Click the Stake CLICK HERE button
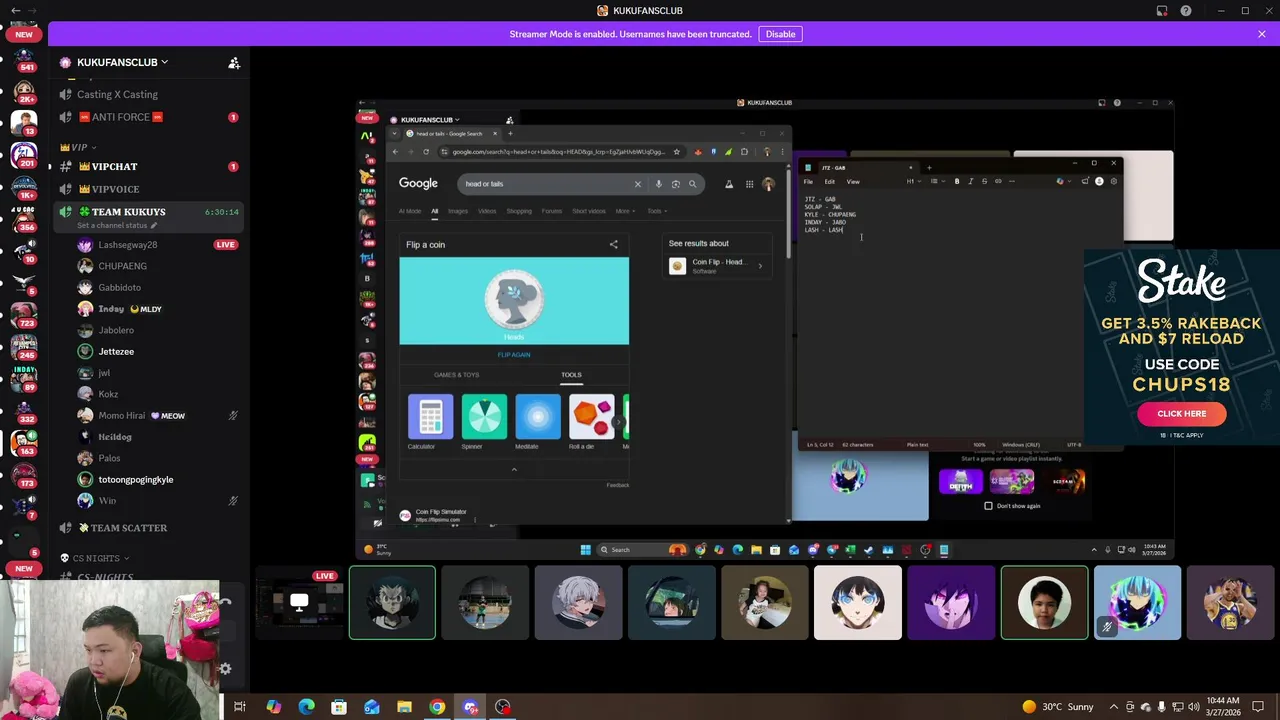This screenshot has height=720, width=1280. [1181, 414]
